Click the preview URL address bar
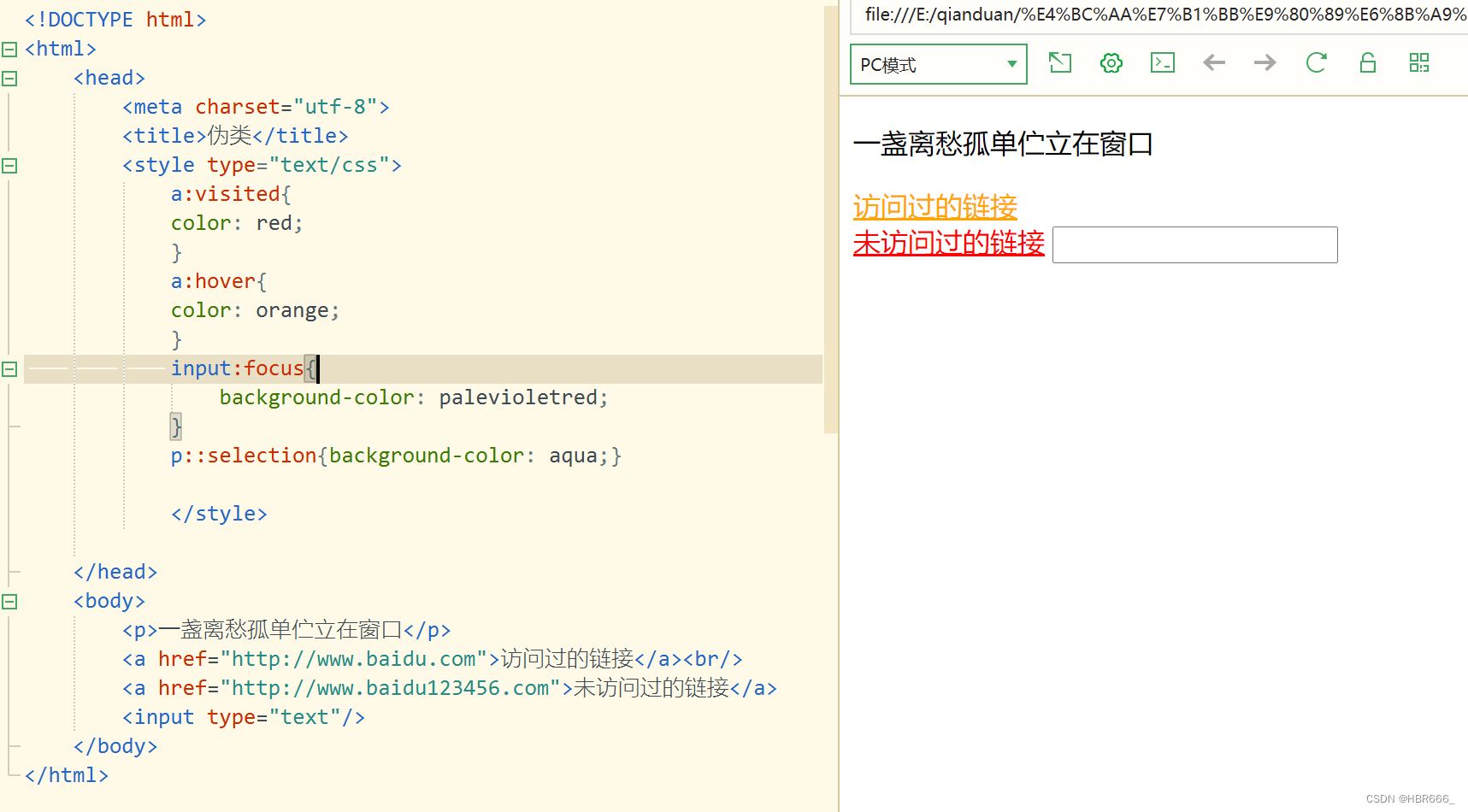 [1159, 15]
